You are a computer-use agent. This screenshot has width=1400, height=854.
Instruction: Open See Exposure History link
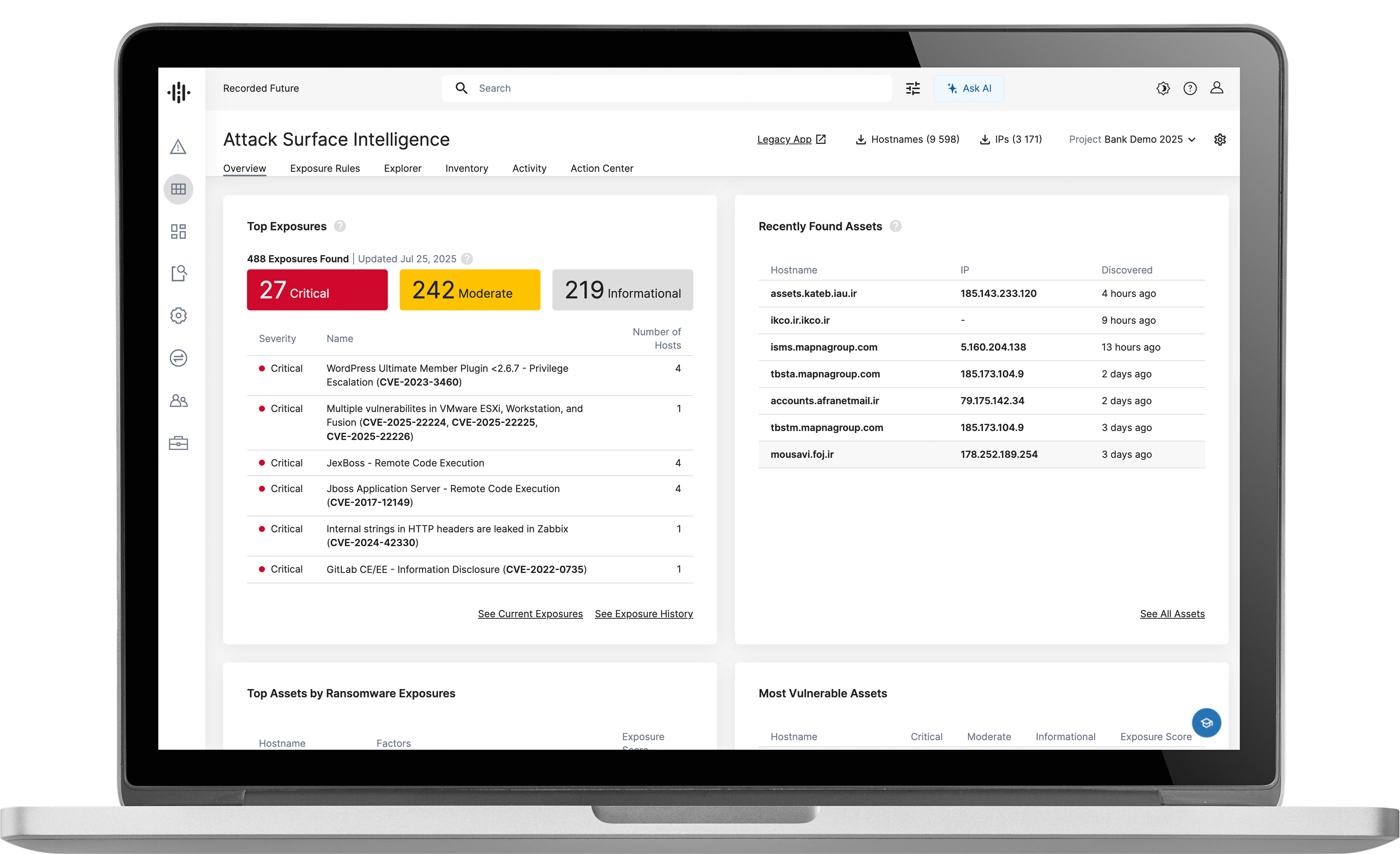(x=644, y=614)
